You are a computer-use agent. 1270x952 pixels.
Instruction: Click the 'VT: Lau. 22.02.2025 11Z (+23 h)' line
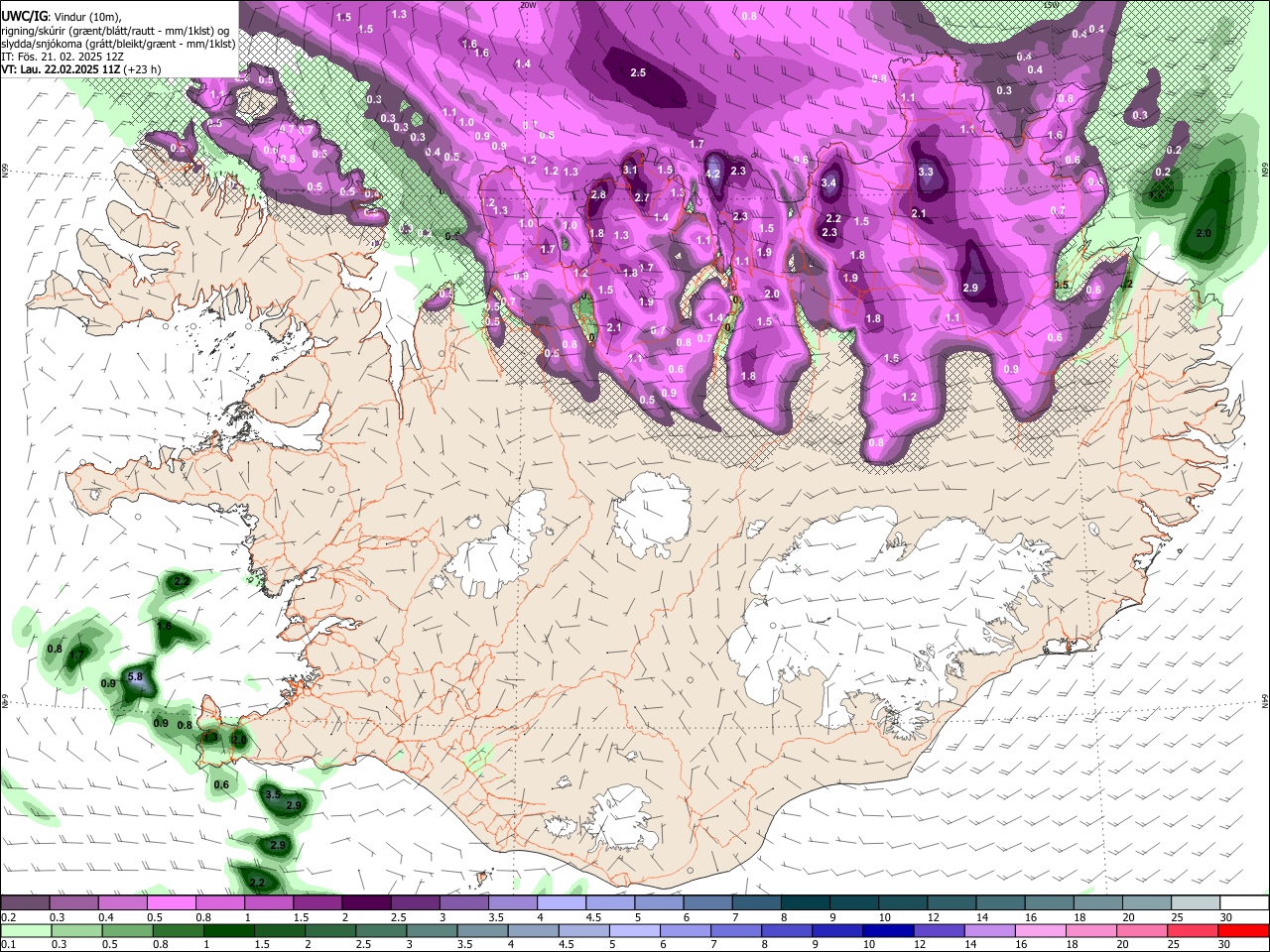click(x=80, y=69)
